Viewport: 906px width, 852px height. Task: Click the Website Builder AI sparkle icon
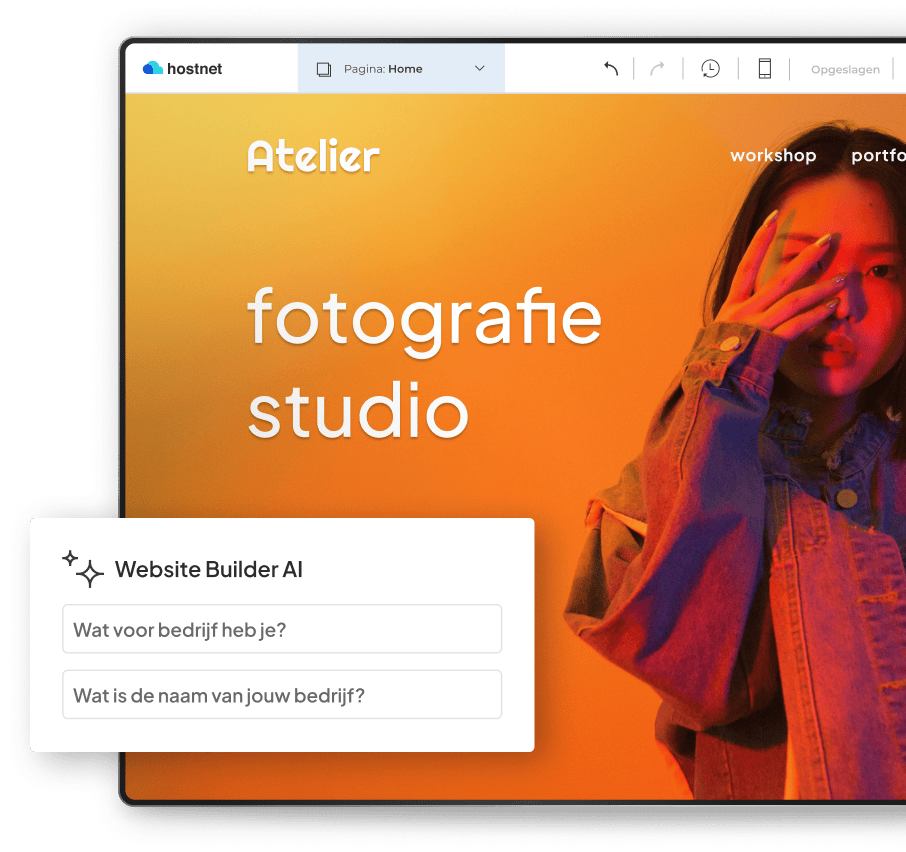click(x=83, y=568)
